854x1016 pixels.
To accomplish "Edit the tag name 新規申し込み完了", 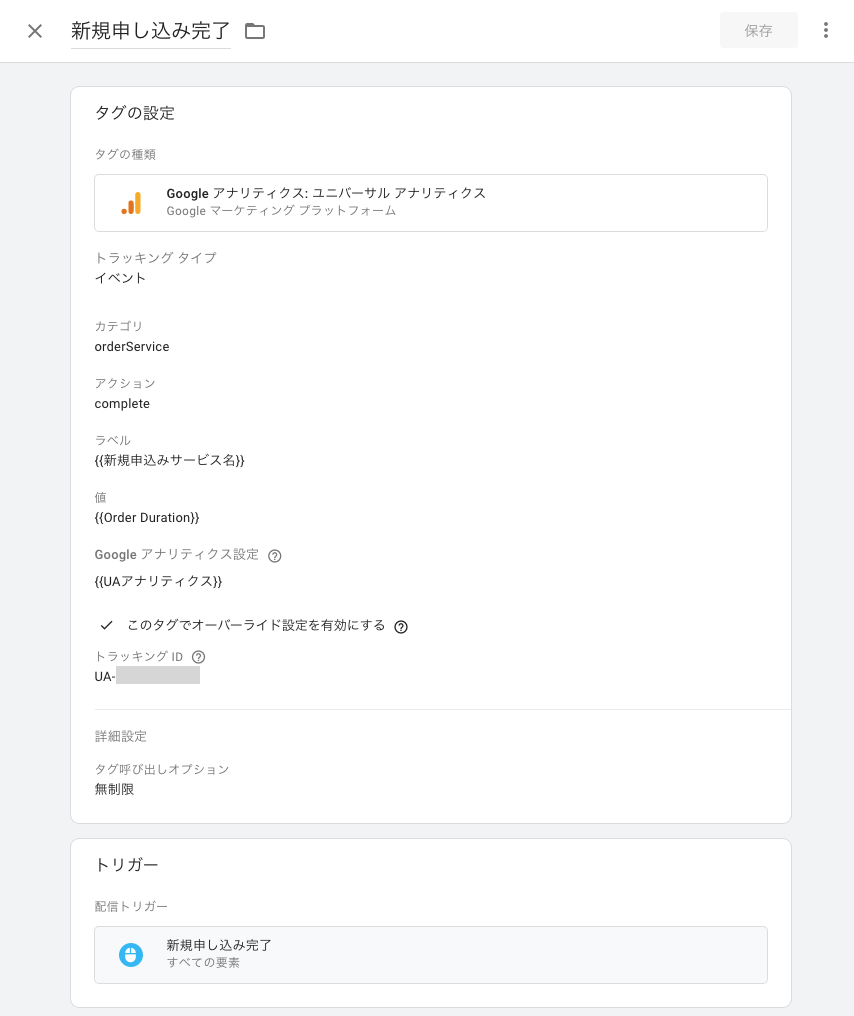I will point(150,31).
